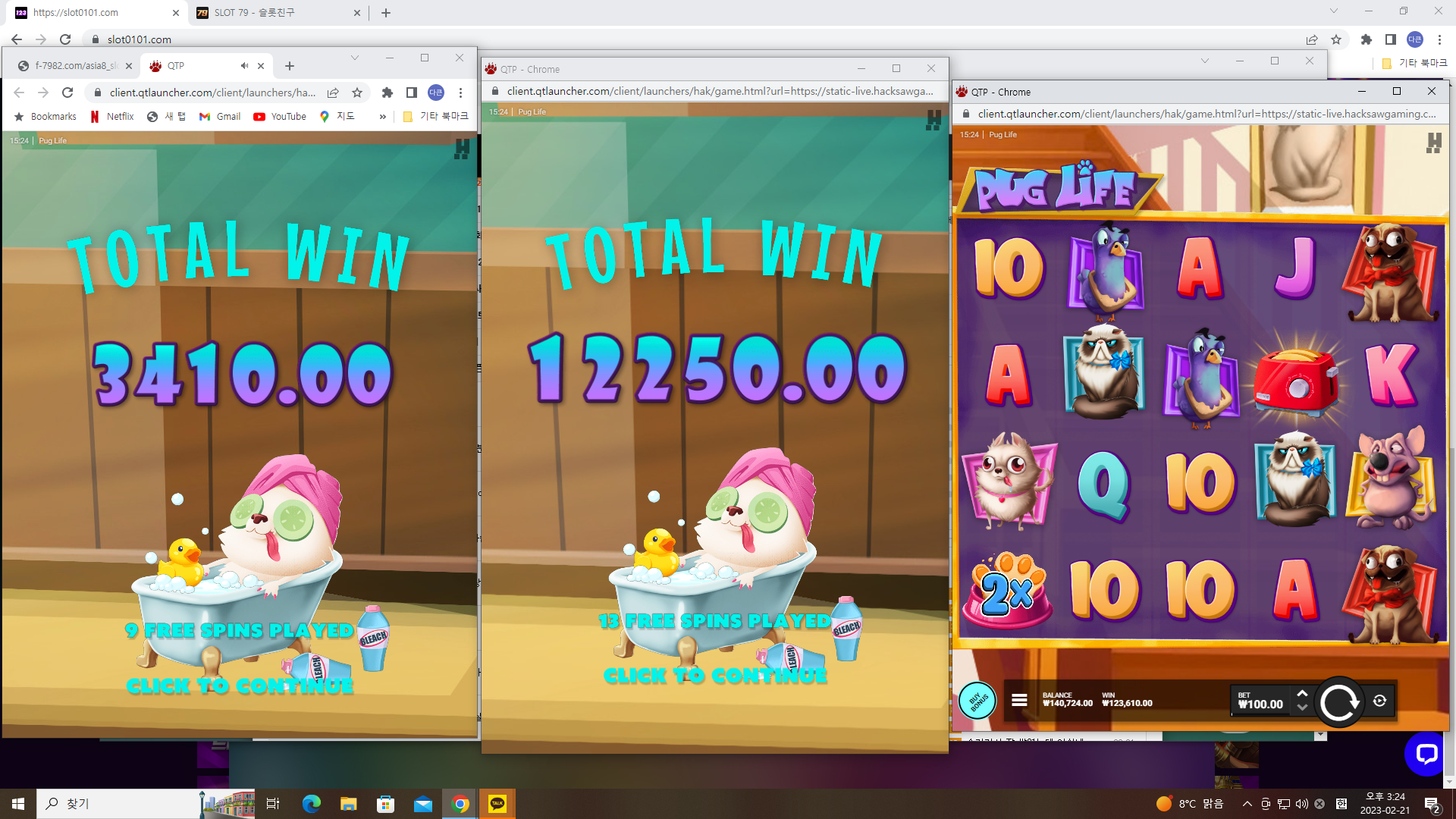Close the SLOT 79 tab
The height and width of the screenshot is (819, 1456).
(x=357, y=13)
